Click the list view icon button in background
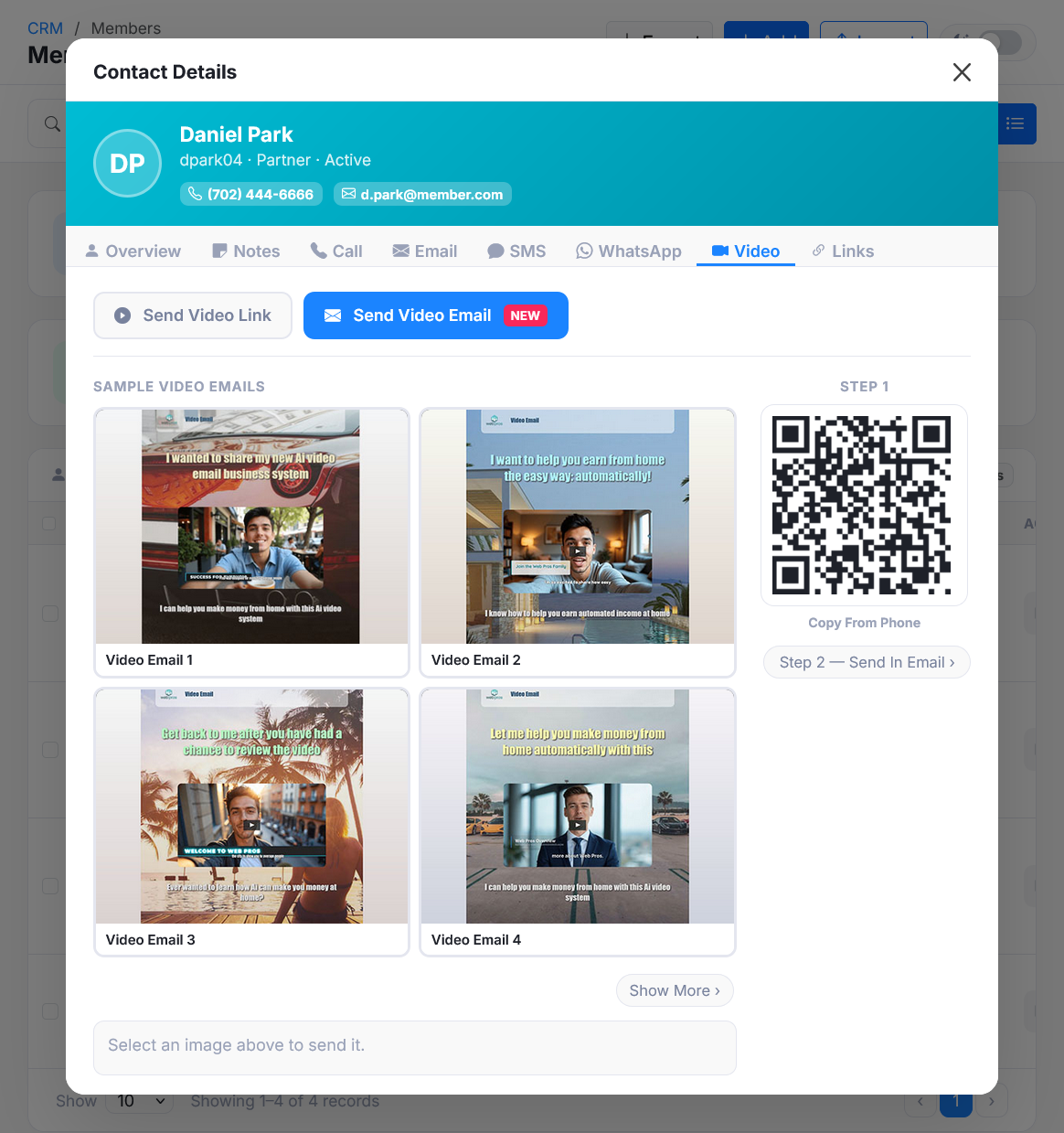The image size is (1064, 1133). pyautogui.click(x=1016, y=123)
